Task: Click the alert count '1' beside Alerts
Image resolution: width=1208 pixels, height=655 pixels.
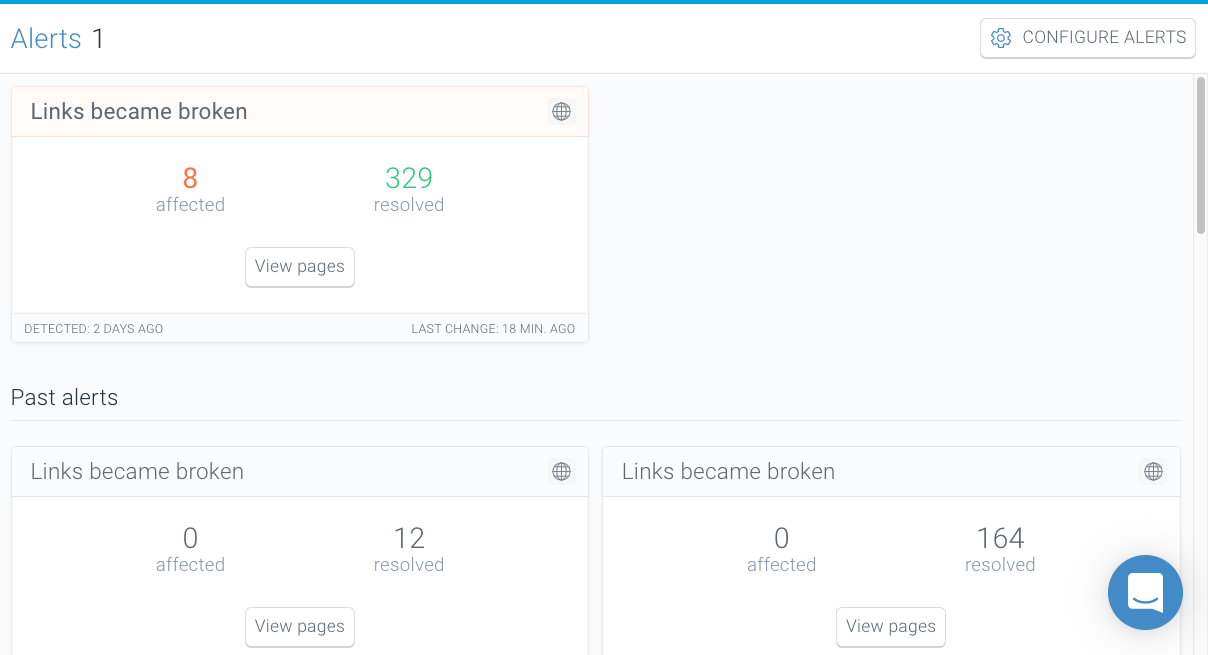Action: [98, 38]
